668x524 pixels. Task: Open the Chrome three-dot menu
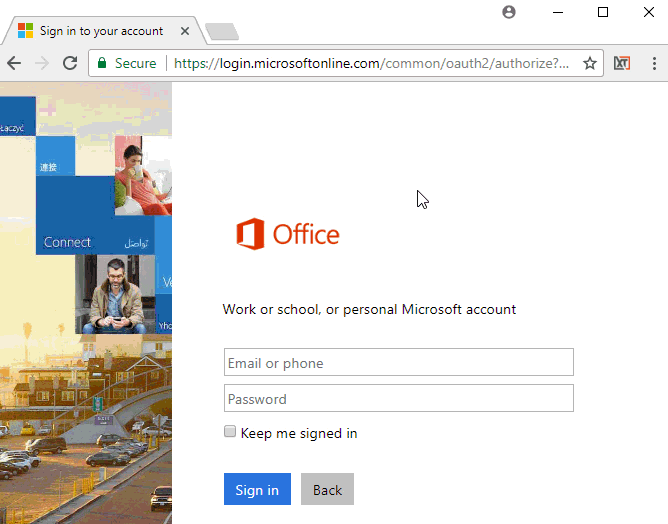(655, 63)
